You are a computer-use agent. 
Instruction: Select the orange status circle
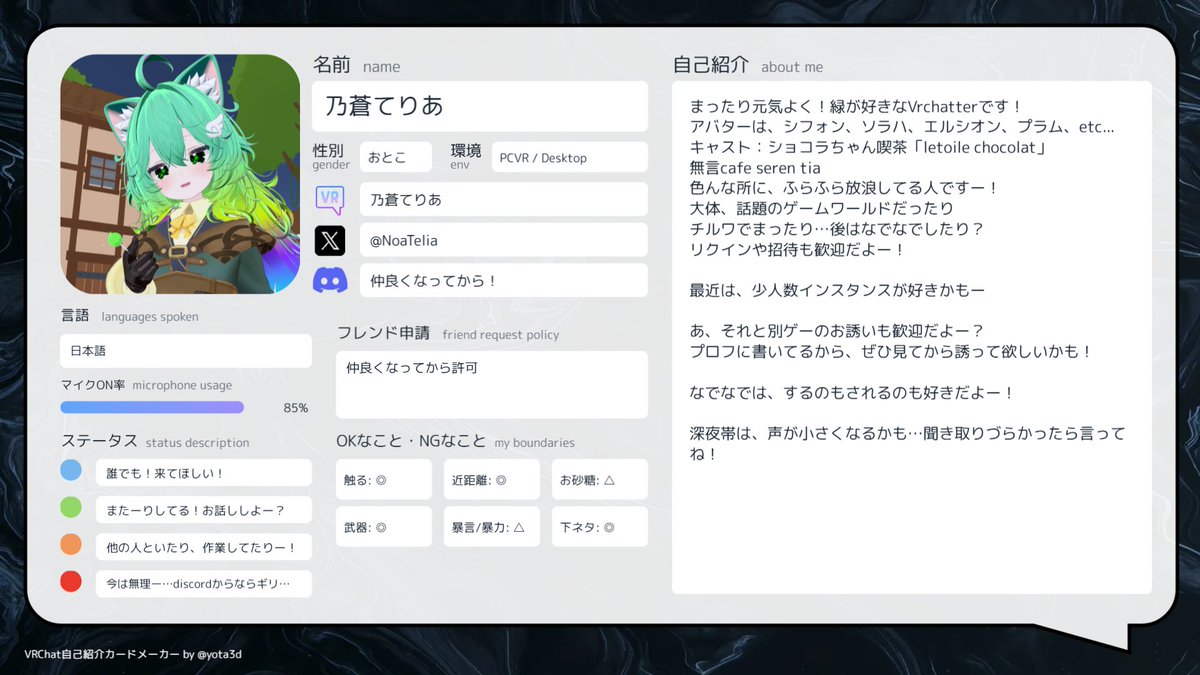point(70,543)
